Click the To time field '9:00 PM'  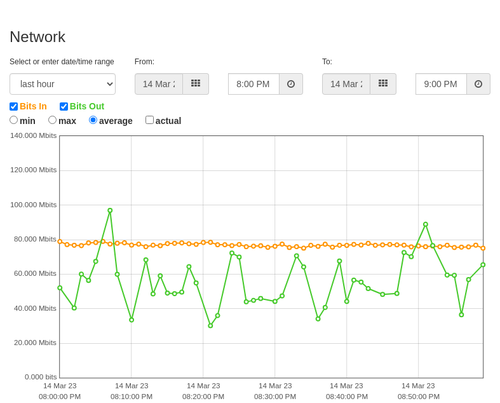(441, 84)
